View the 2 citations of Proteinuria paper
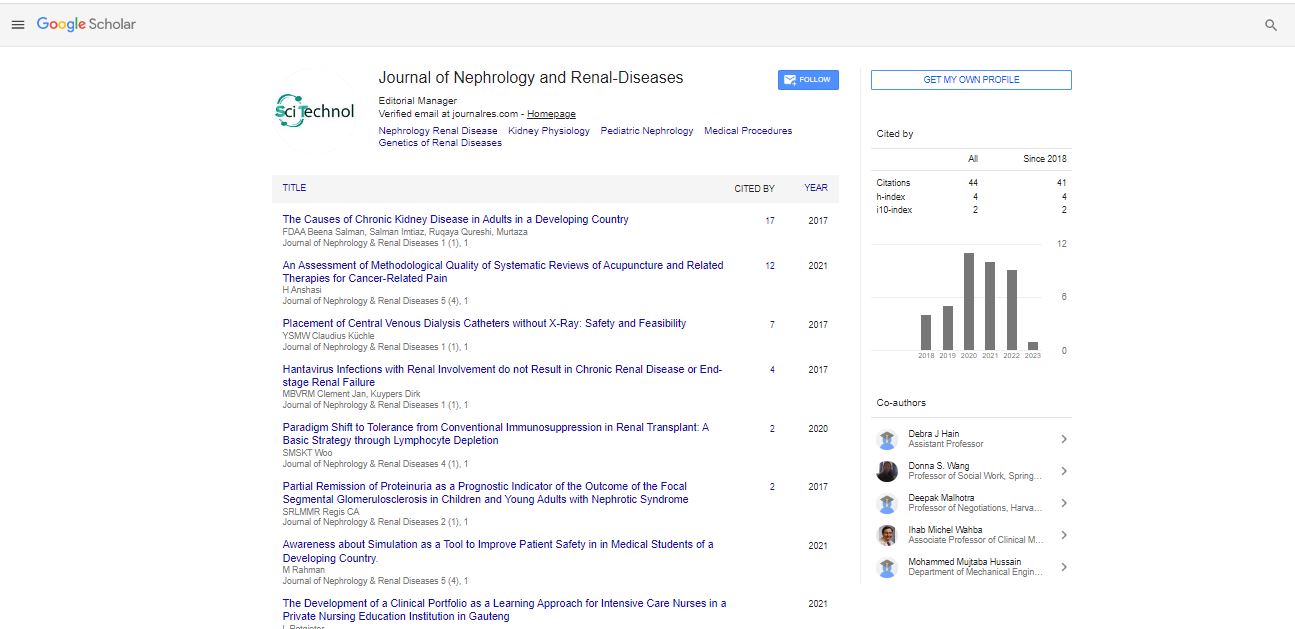Viewport: 1295px width, 629px height. [772, 488]
